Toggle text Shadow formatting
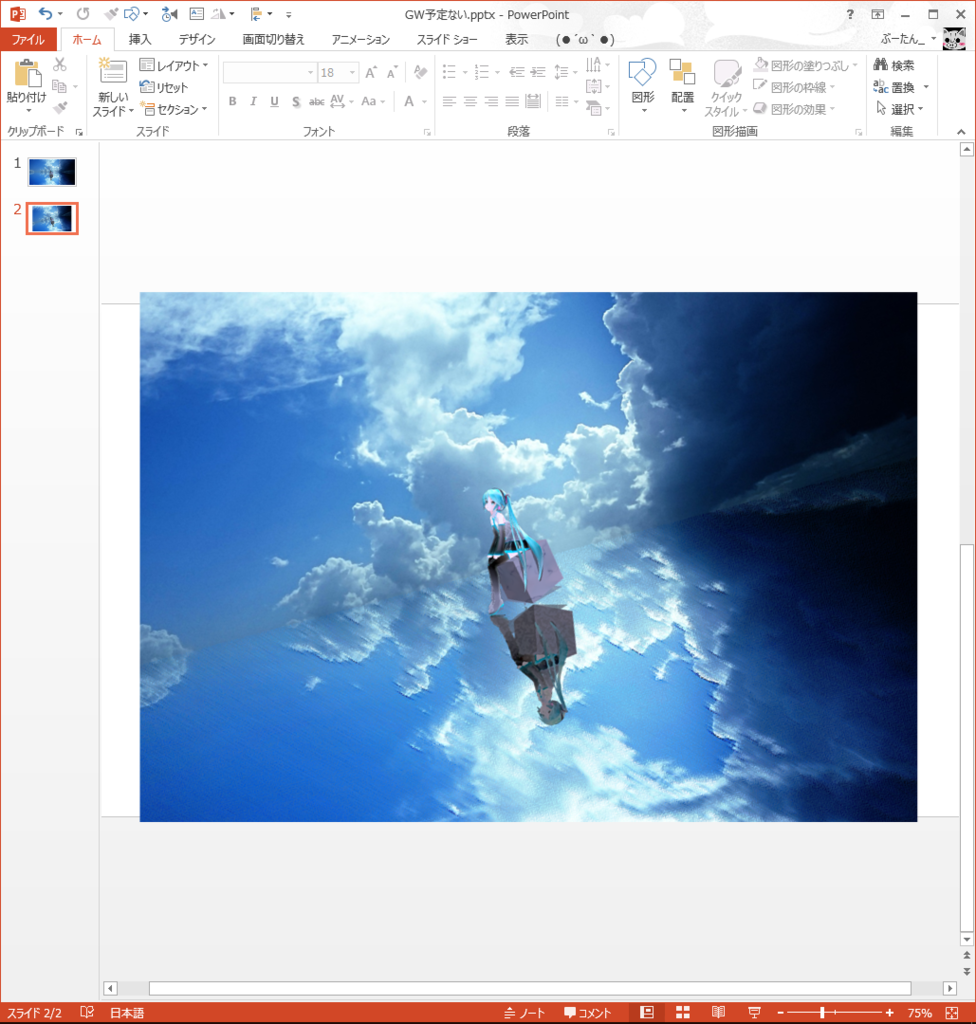The image size is (976, 1024). [296, 101]
